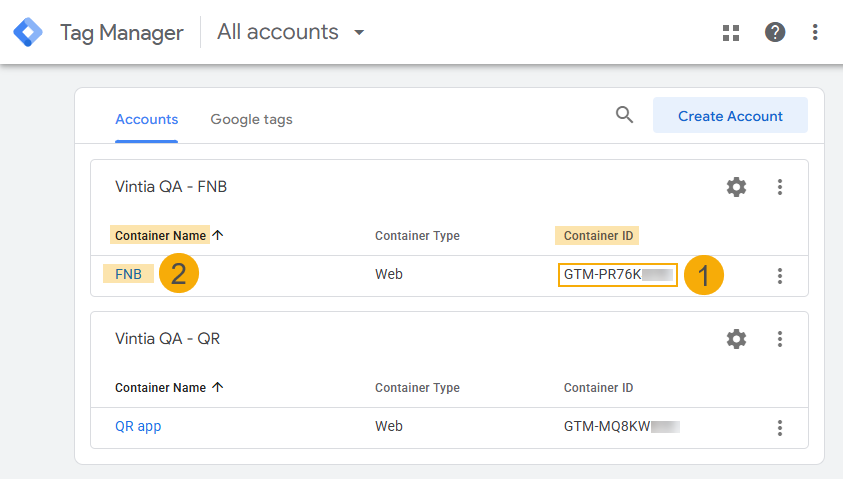Click the Tag Manager title text

(122, 33)
